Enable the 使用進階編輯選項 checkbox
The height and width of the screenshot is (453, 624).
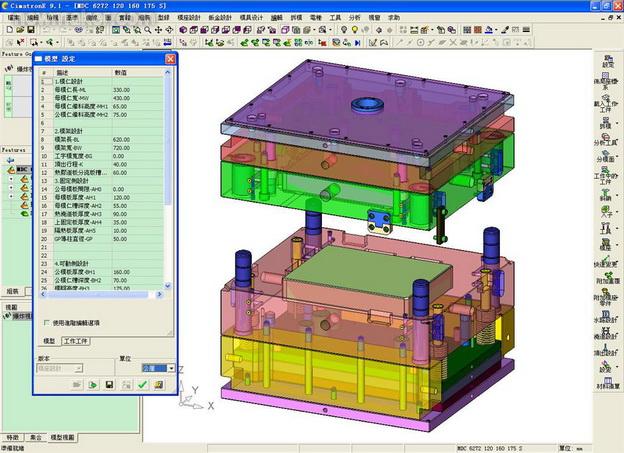48,322
